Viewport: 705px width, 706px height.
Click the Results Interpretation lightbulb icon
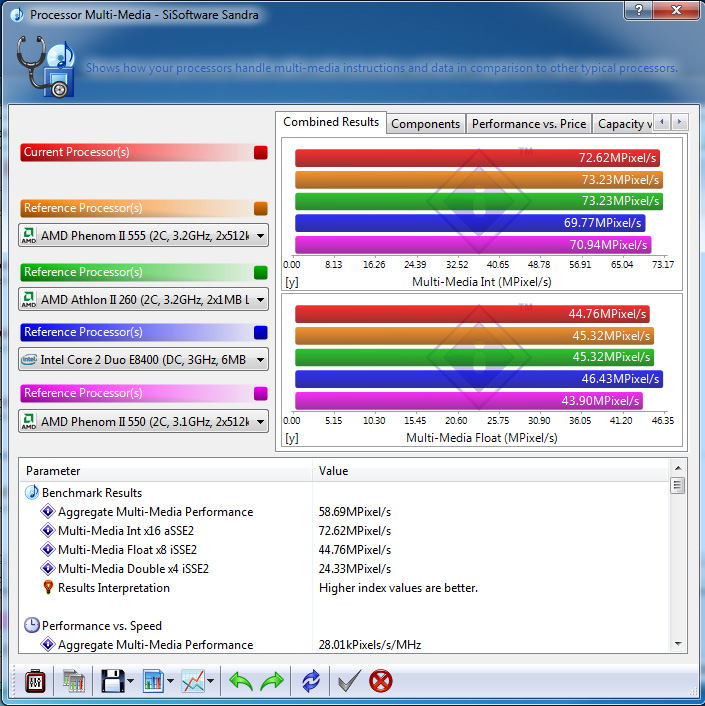click(x=48, y=588)
